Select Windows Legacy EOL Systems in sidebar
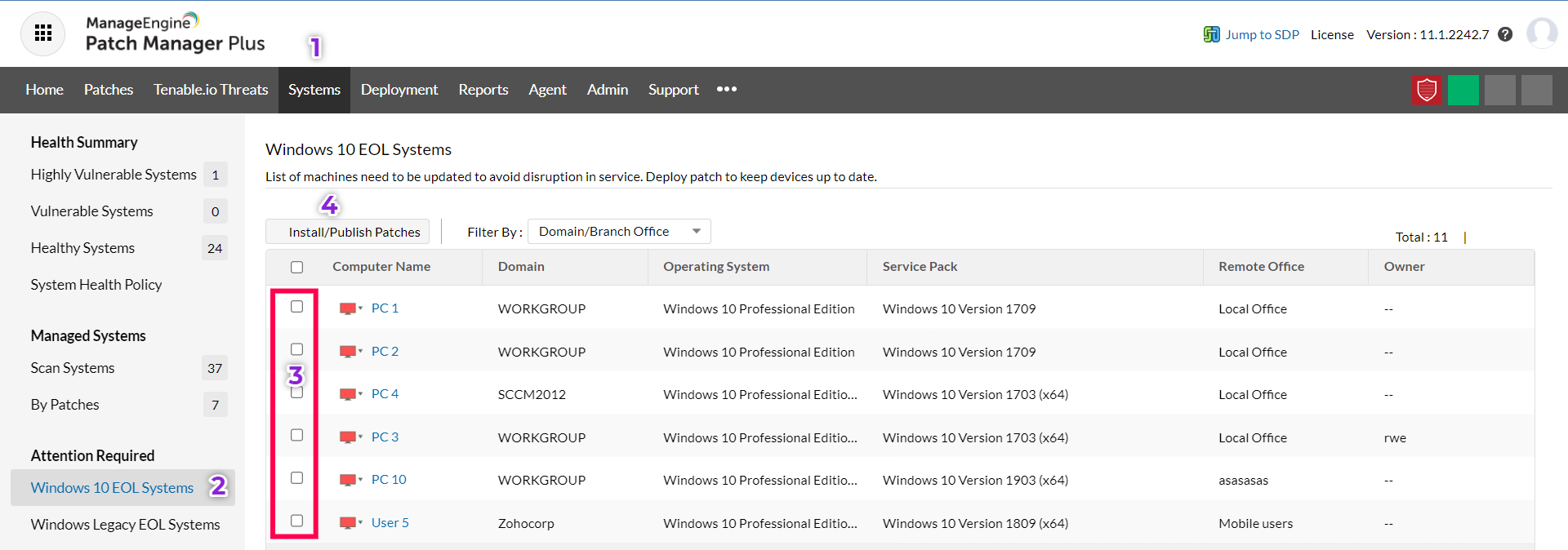Viewport: 1568px width, 550px height. [125, 525]
